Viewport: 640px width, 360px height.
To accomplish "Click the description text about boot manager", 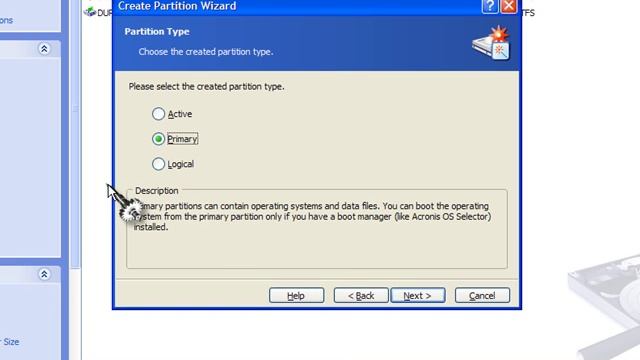I will click(313, 217).
